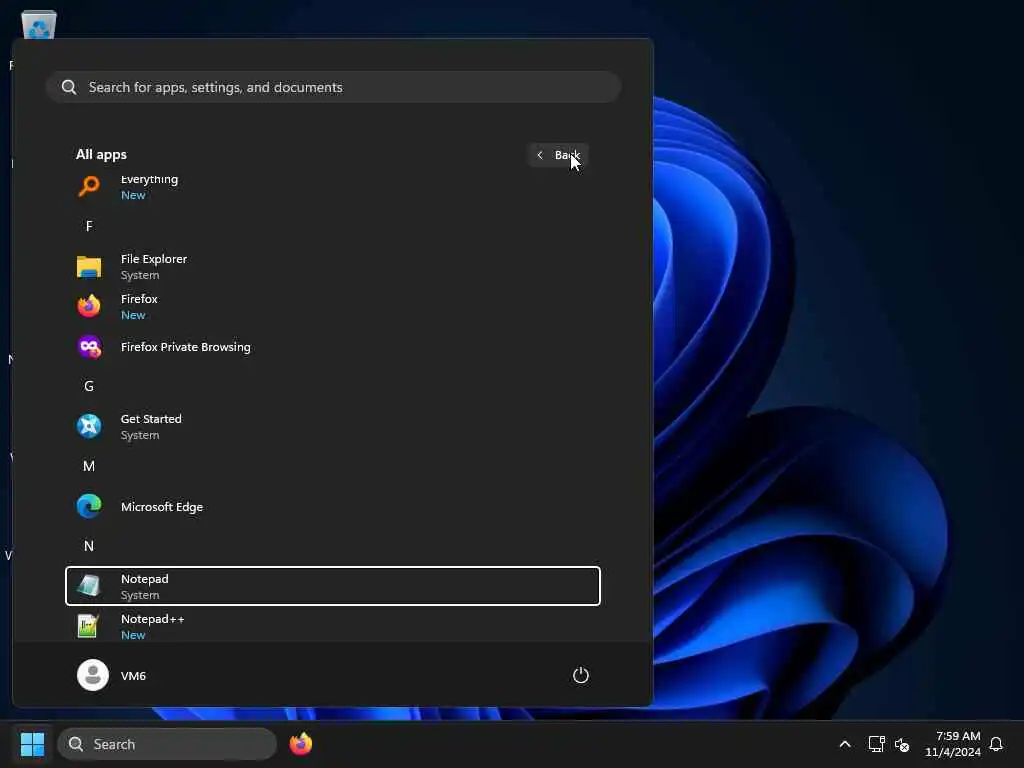Screen dimensions: 1024x768
Task: Click the taskbar Search box
Action: tap(167, 744)
